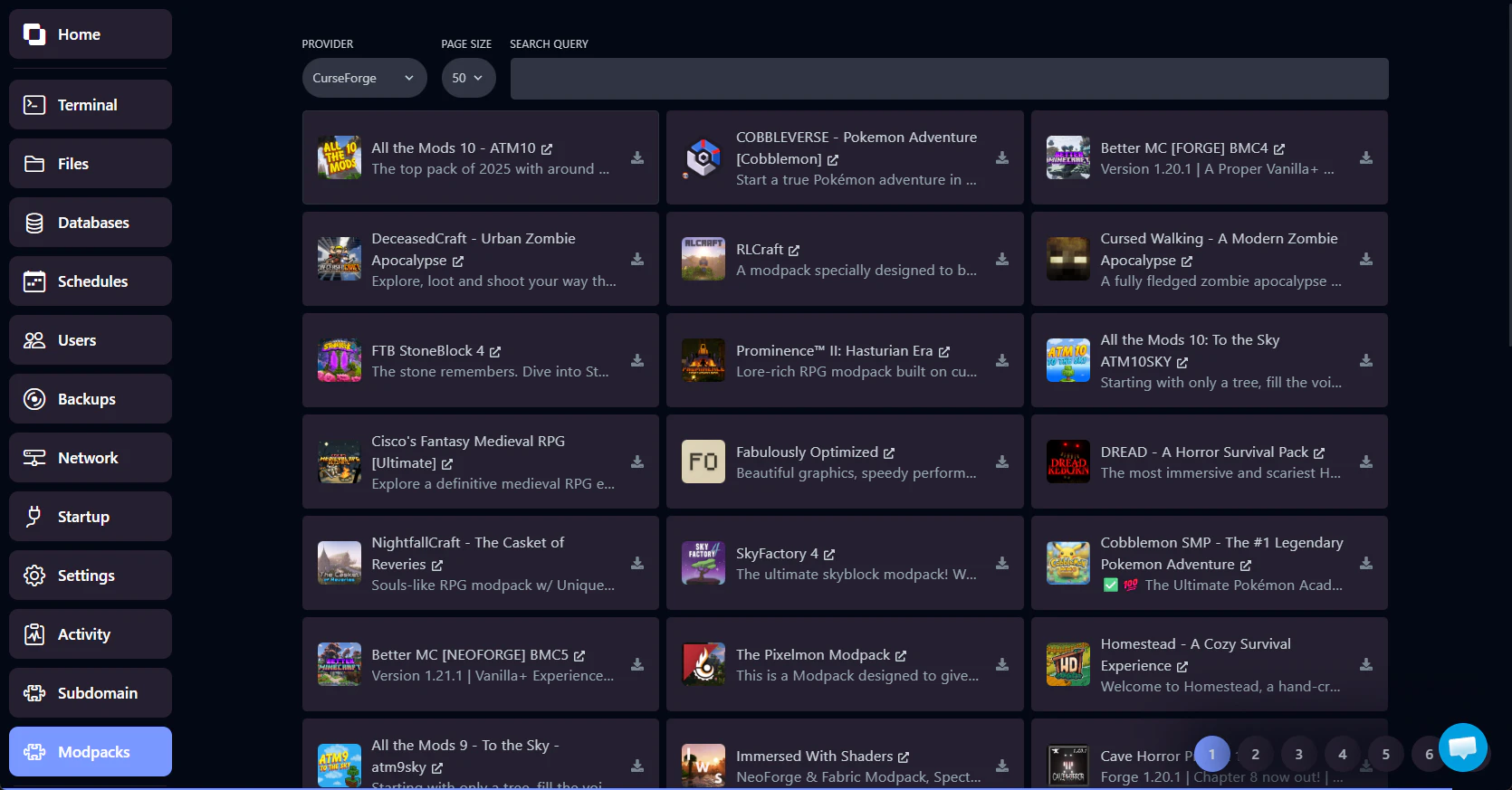Open Network settings from sidebar
This screenshot has width=1512, height=790.
[91, 458]
